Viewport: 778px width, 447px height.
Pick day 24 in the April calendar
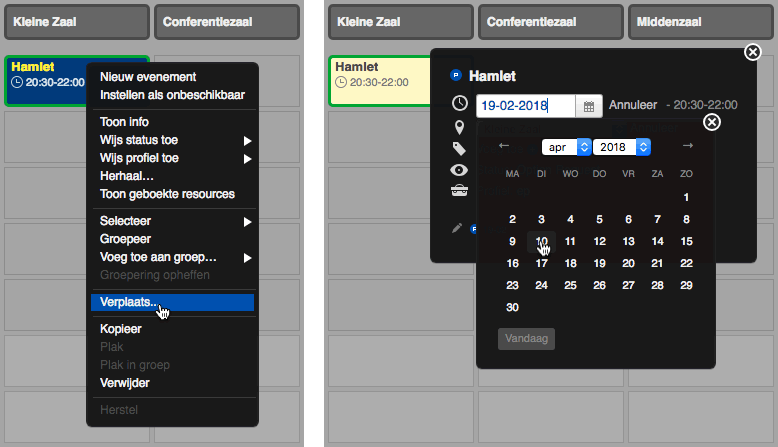point(541,286)
